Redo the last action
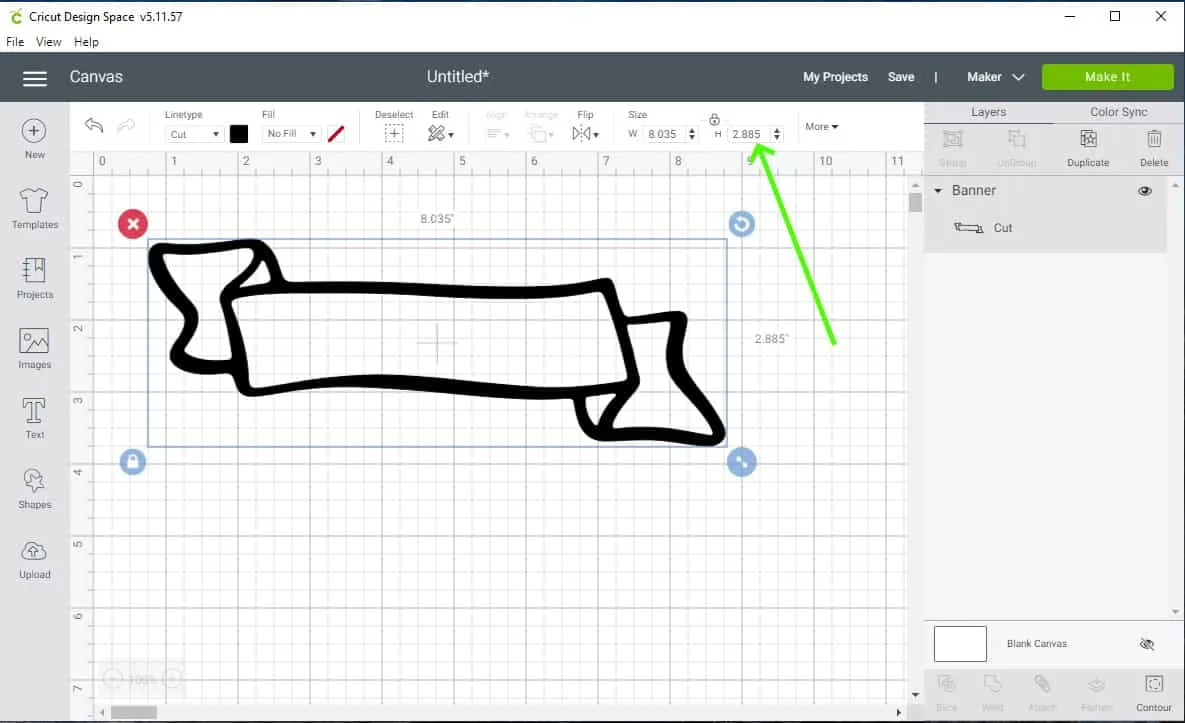 125,125
